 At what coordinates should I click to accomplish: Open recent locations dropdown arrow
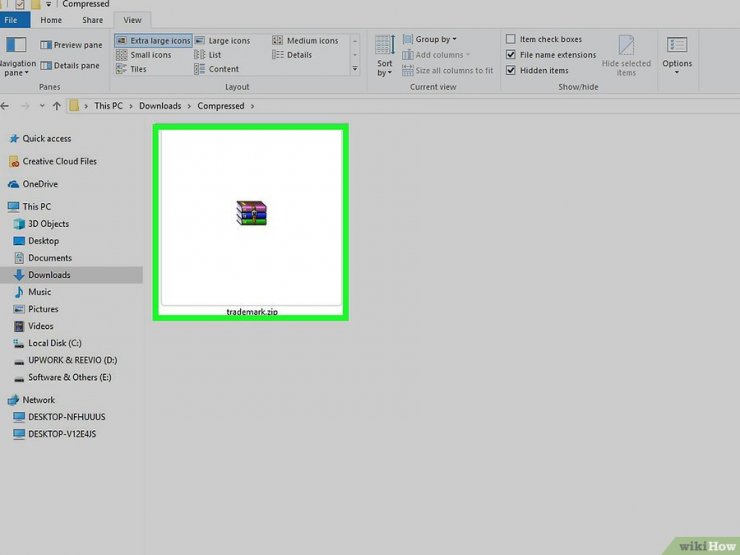tap(42, 106)
